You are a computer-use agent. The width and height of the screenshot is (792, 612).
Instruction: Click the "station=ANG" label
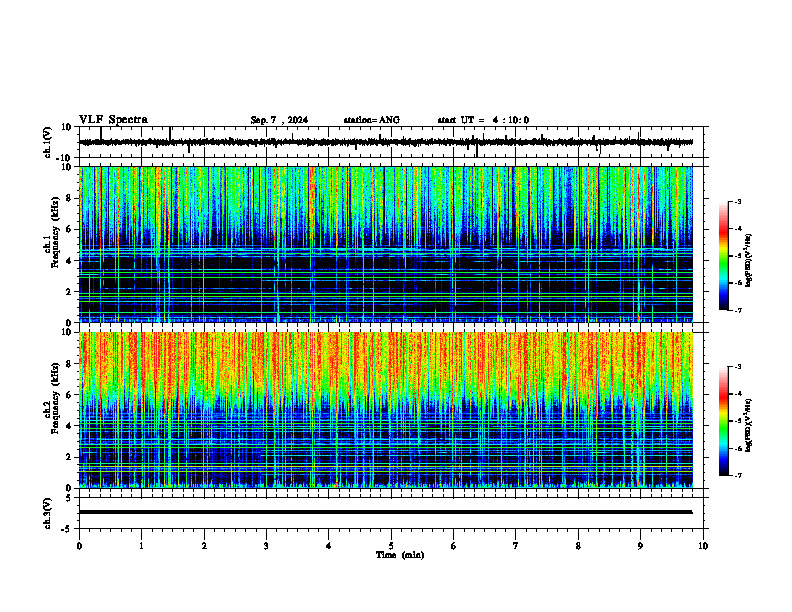tap(372, 120)
